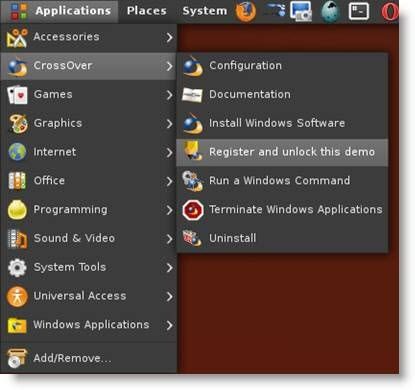Expand the Sound & Video submenu arrow
The height and width of the screenshot is (390, 415).
coord(170,239)
